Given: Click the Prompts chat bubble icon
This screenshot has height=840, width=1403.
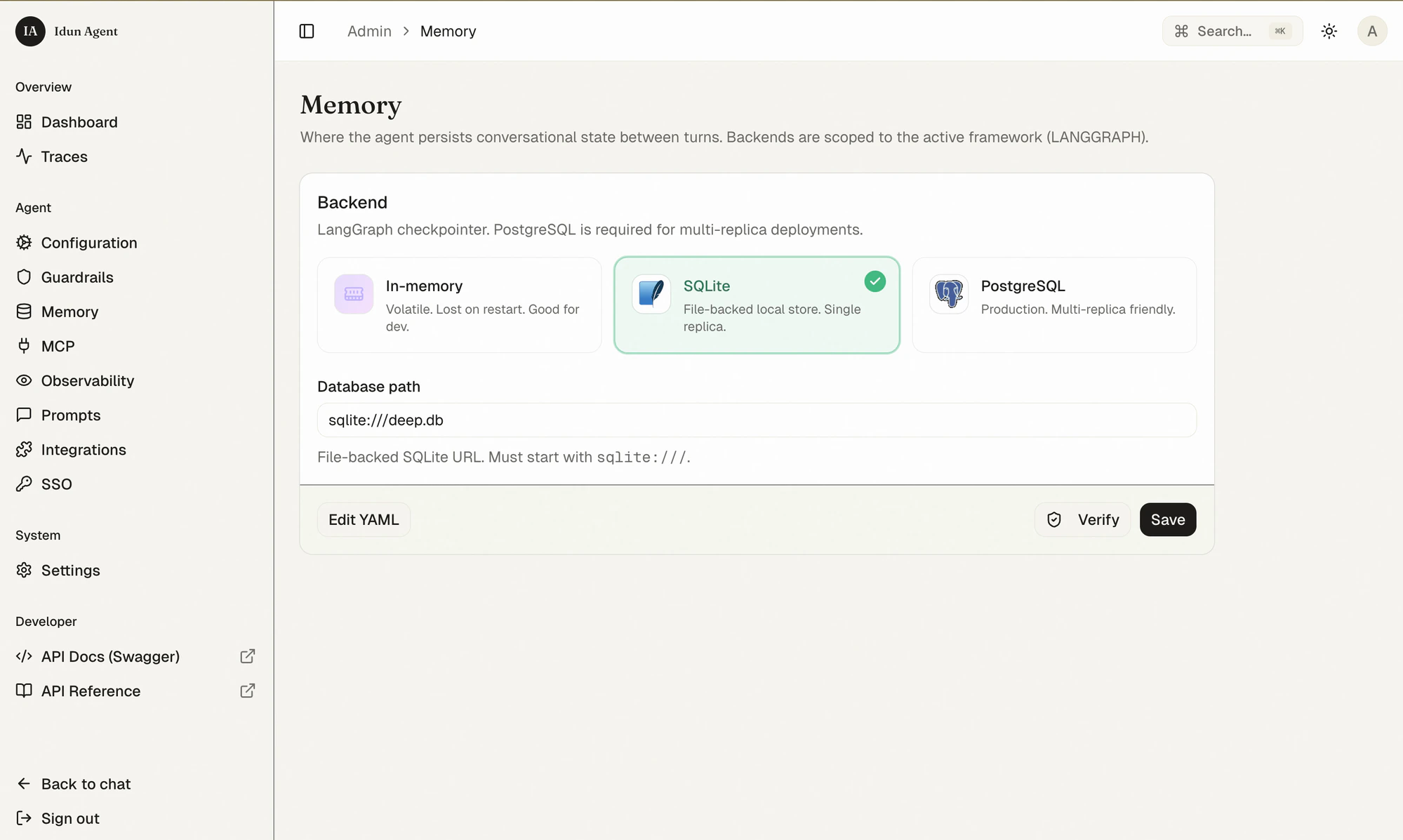Looking at the screenshot, I should coord(24,415).
